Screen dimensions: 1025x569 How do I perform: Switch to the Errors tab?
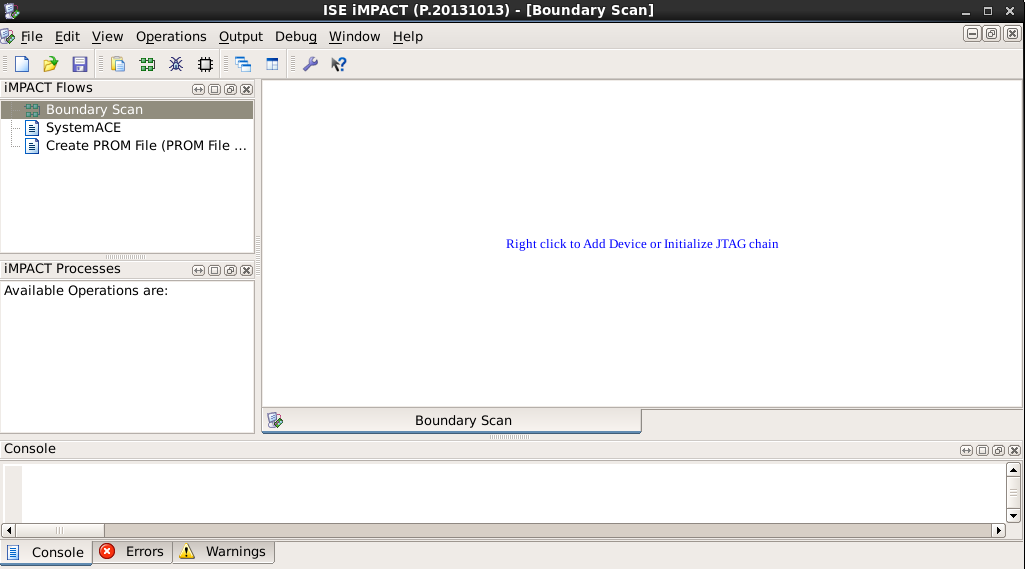point(133,552)
